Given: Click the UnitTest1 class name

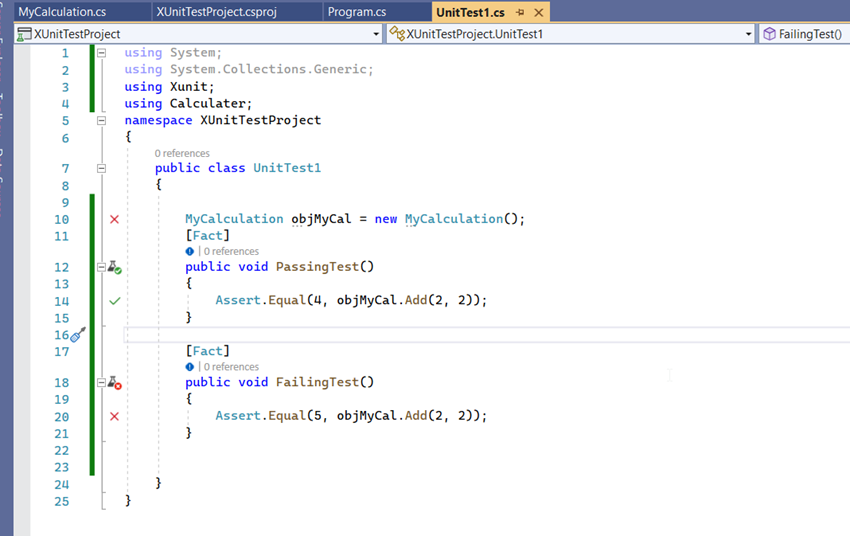Looking at the screenshot, I should click(287, 168).
